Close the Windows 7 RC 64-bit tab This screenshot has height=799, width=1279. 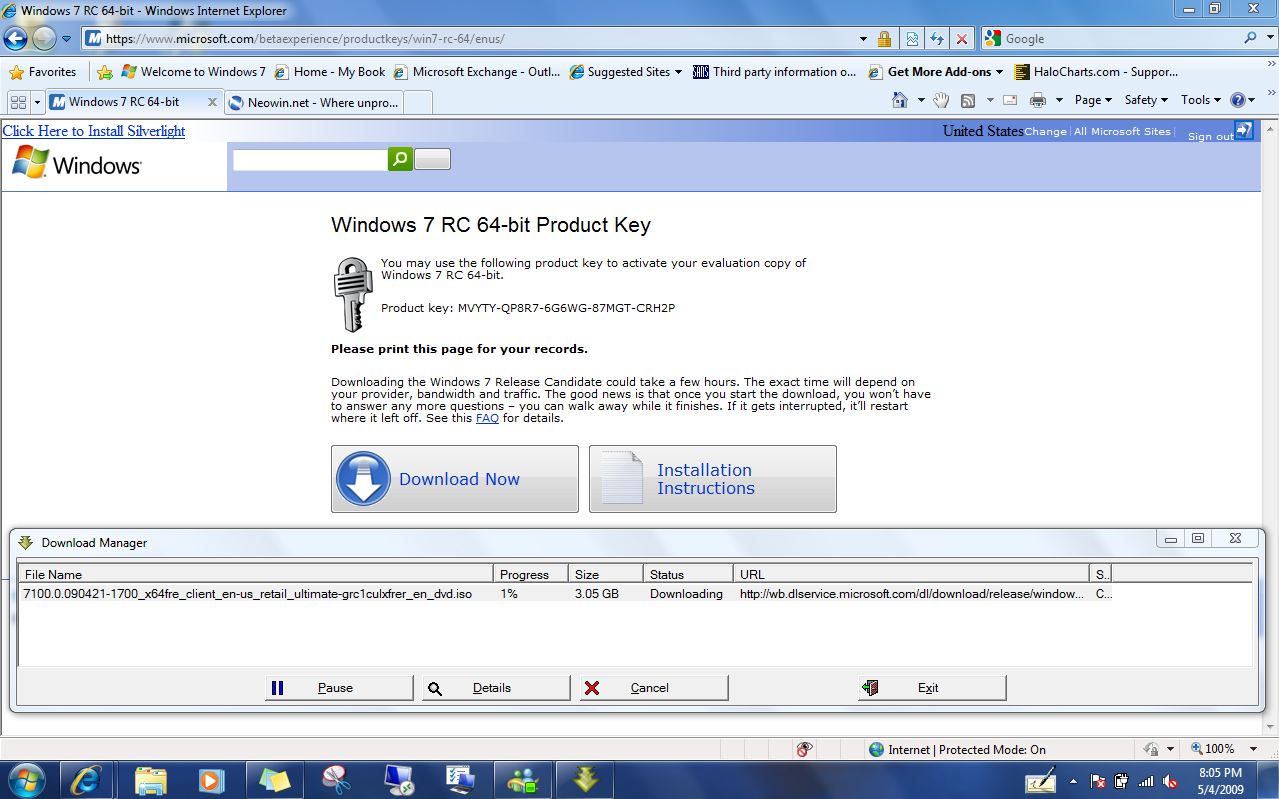point(212,102)
